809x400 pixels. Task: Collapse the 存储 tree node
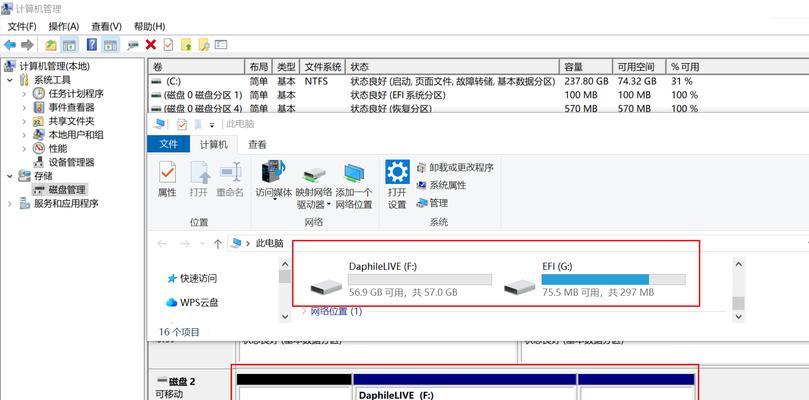11,176
